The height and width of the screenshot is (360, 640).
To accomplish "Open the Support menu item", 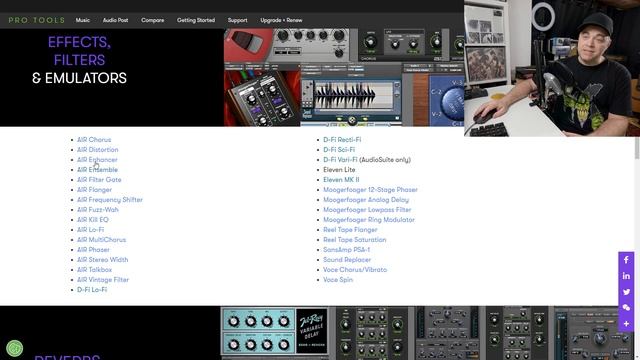I will point(238,20).
